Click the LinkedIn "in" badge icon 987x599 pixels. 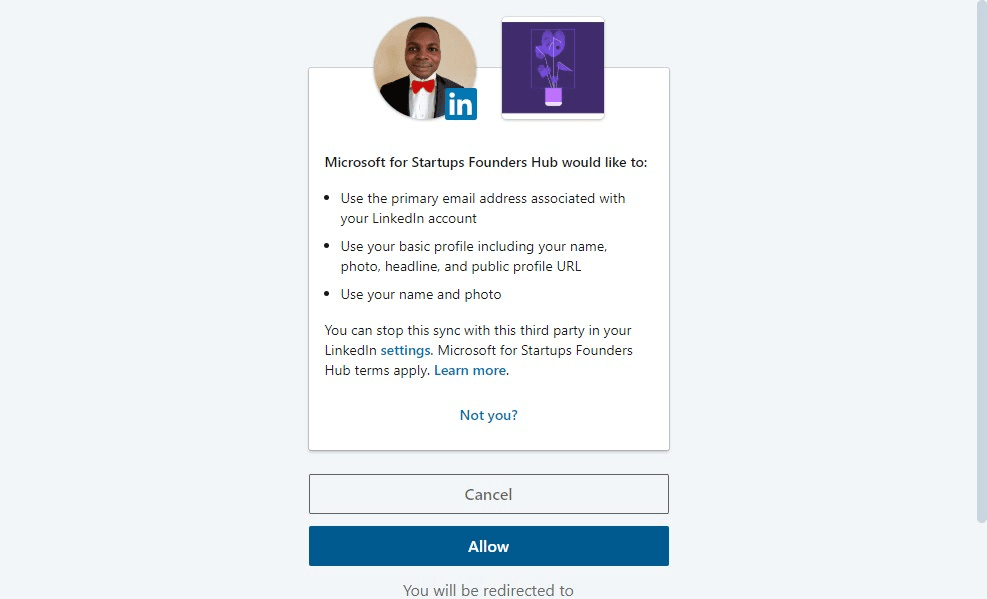coord(460,104)
